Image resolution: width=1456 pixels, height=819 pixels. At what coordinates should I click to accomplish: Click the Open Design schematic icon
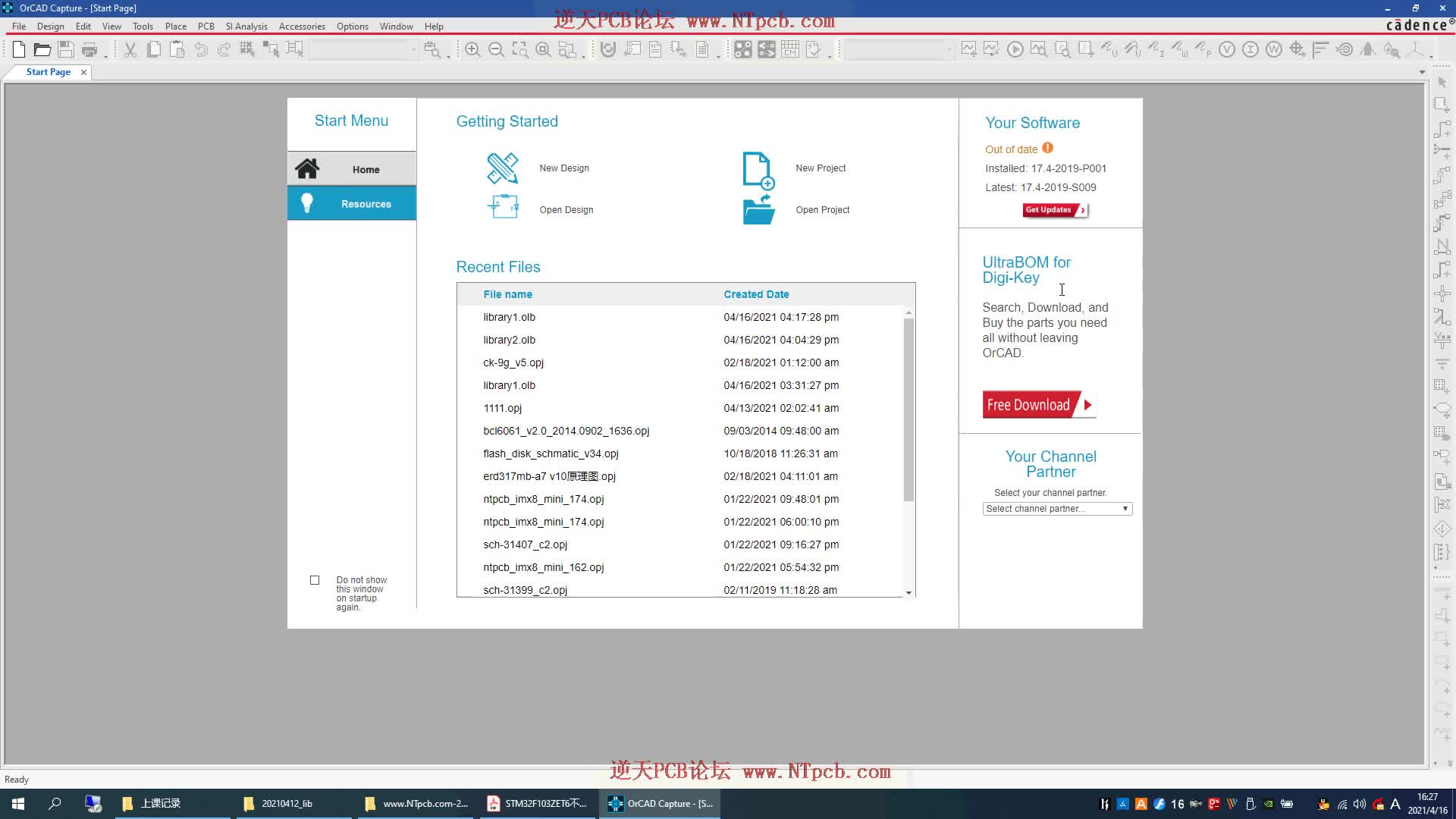click(503, 206)
